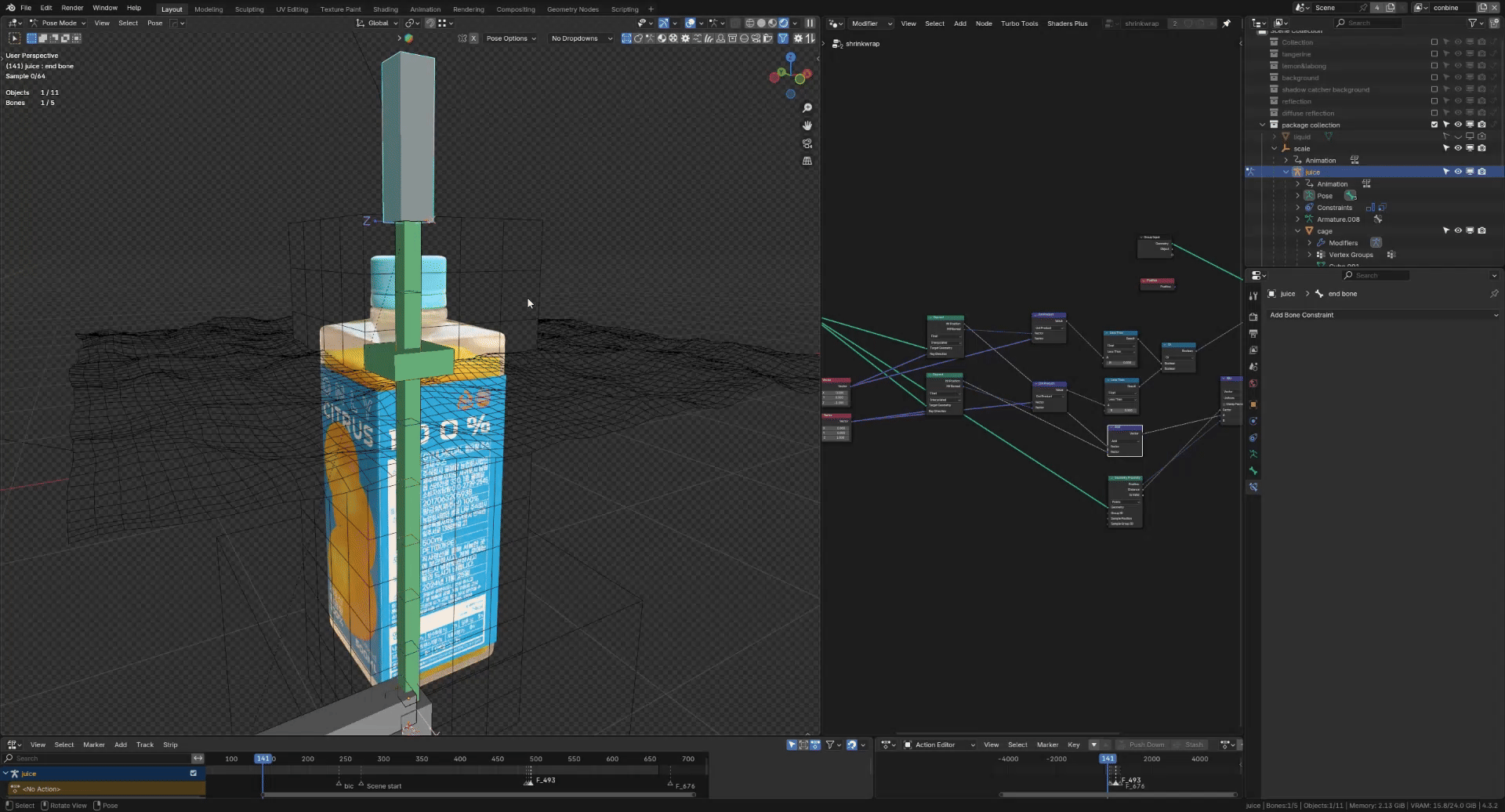The width and height of the screenshot is (1505, 812).
Task: Open the Pose Options dropdown
Action: tap(511, 38)
